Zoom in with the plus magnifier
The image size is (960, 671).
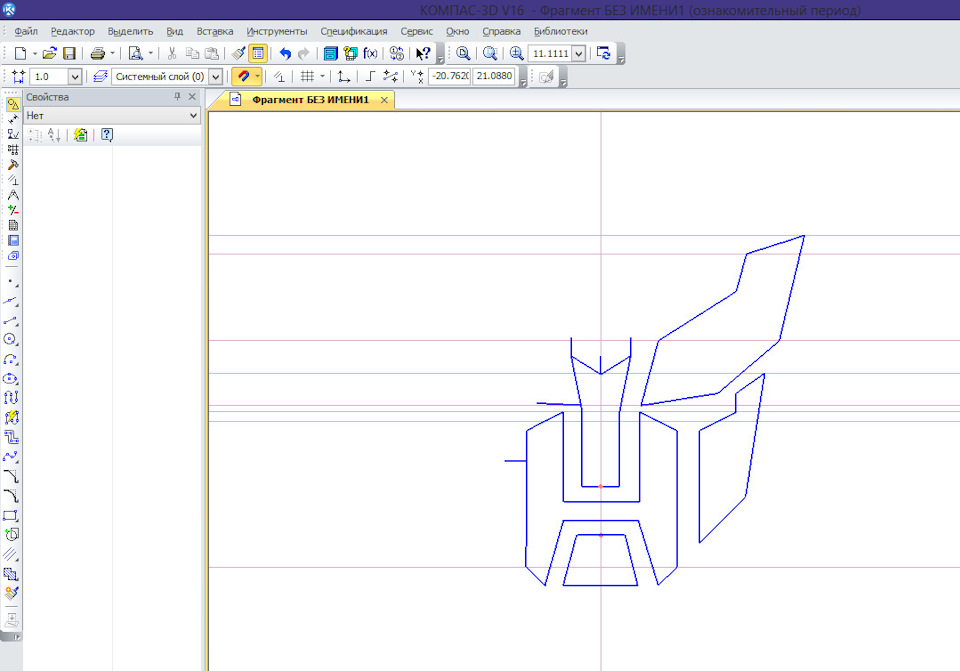pos(517,54)
